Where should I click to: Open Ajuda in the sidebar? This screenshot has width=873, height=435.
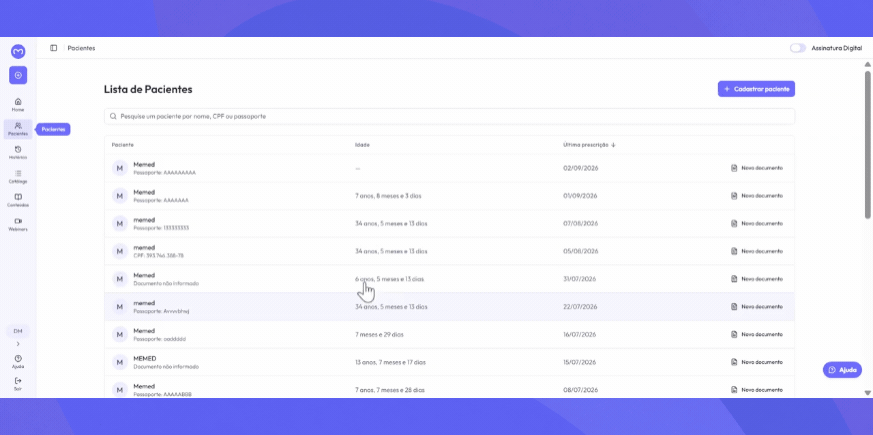[18, 361]
